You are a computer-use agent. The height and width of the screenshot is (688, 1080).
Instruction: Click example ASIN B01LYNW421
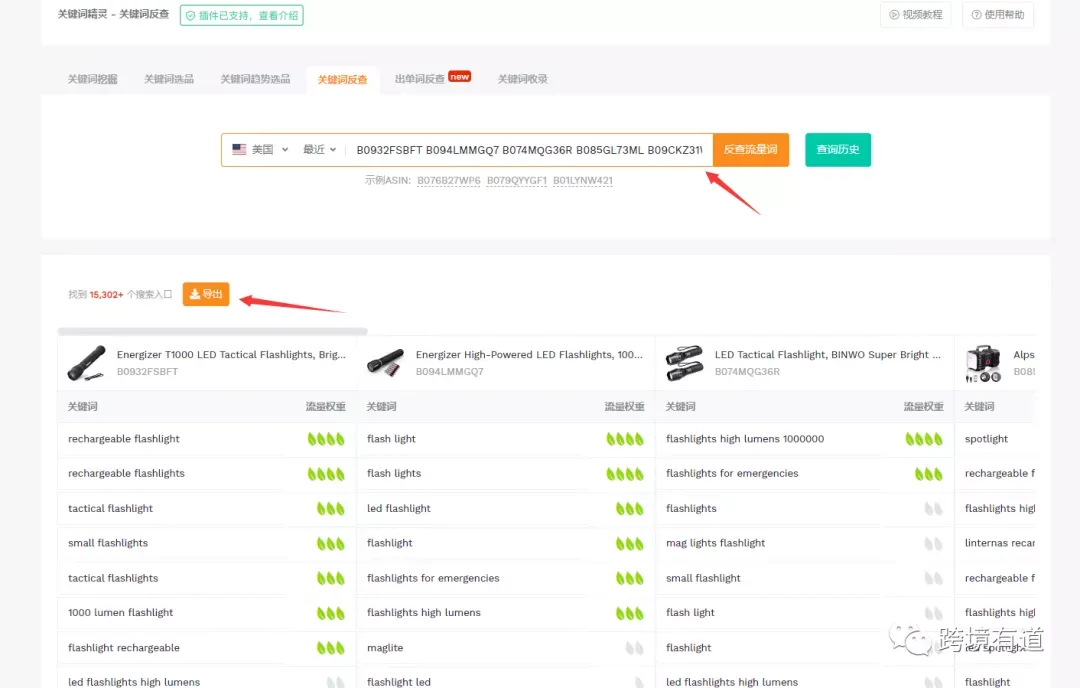point(583,180)
